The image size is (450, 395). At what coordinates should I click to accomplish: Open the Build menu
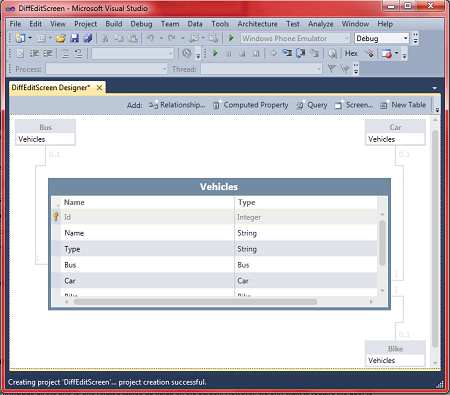tap(114, 24)
